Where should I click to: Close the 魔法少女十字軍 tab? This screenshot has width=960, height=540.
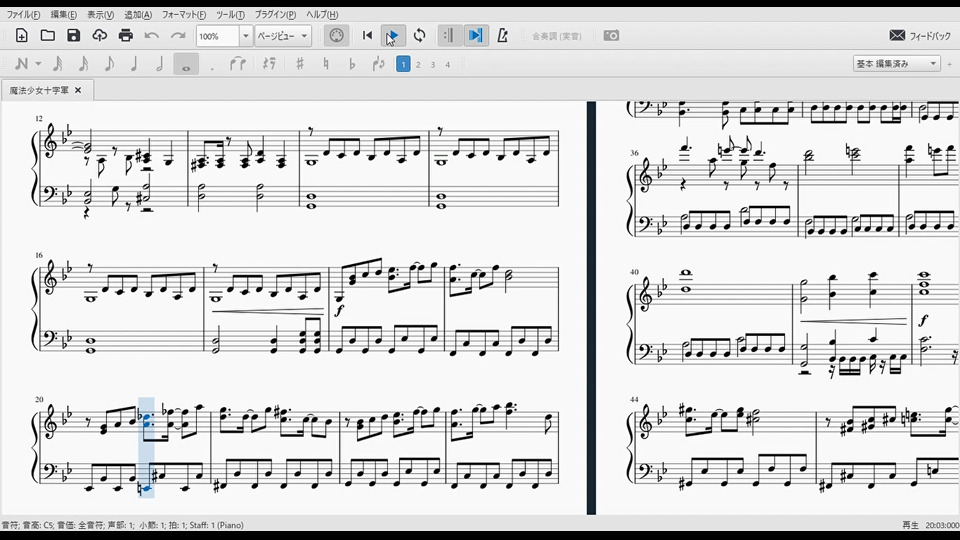78,91
